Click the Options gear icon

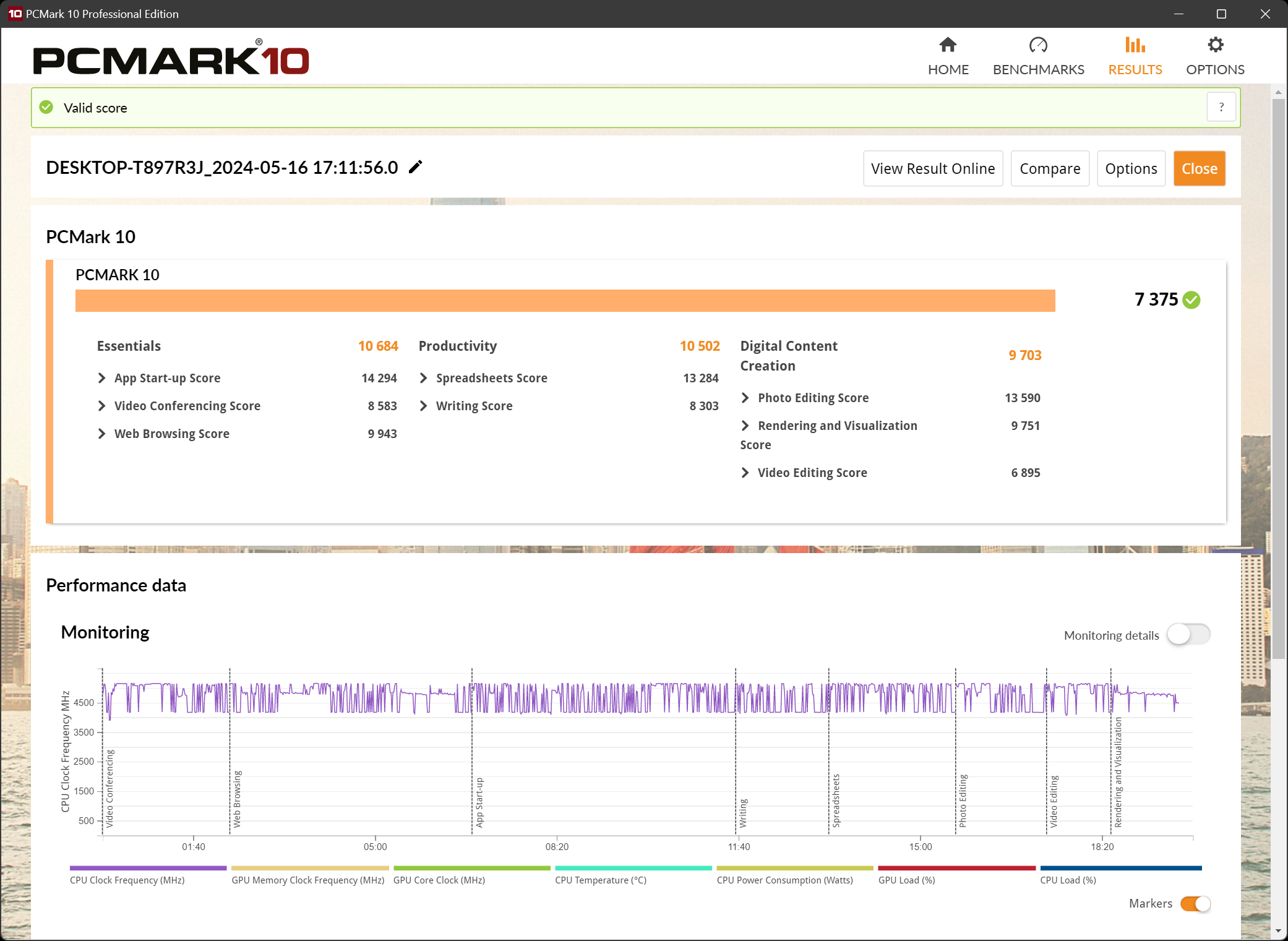(x=1215, y=45)
